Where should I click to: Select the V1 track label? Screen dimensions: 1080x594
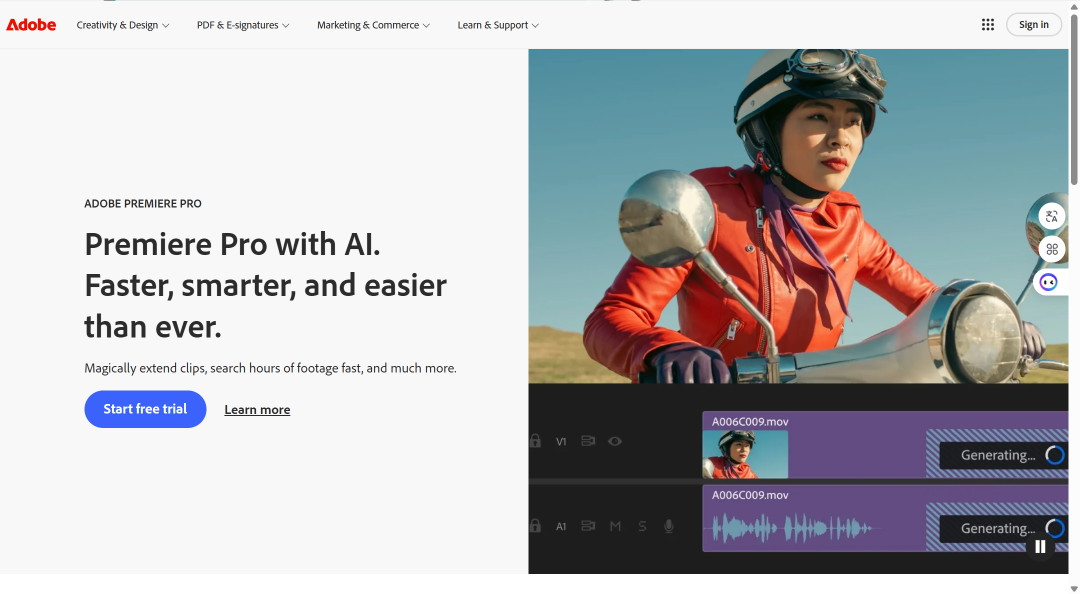pos(561,442)
